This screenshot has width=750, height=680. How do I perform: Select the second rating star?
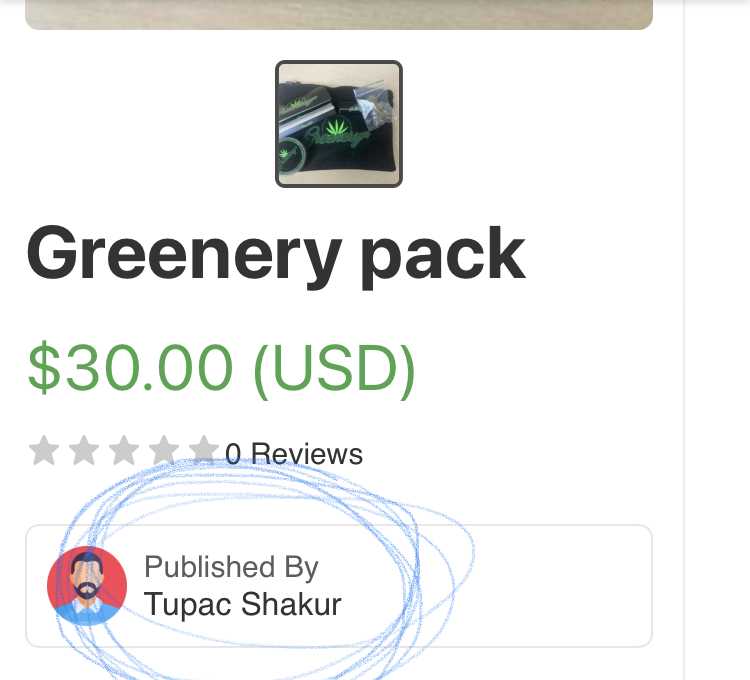[84, 450]
